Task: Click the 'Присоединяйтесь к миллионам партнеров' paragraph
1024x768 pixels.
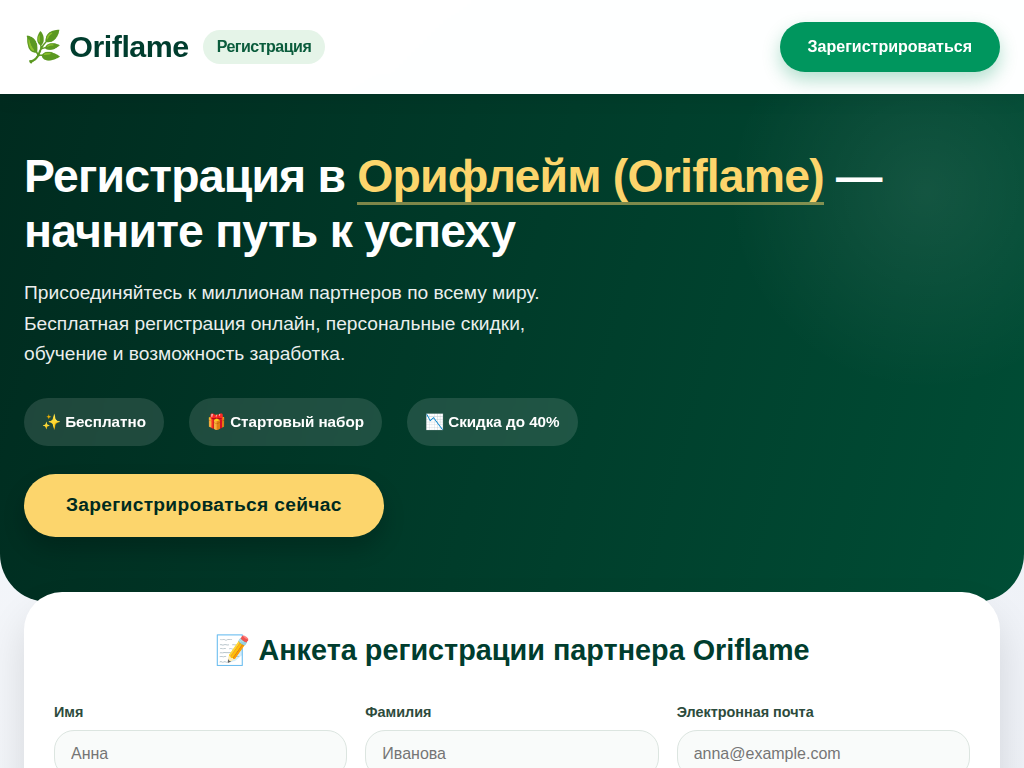Action: (281, 323)
